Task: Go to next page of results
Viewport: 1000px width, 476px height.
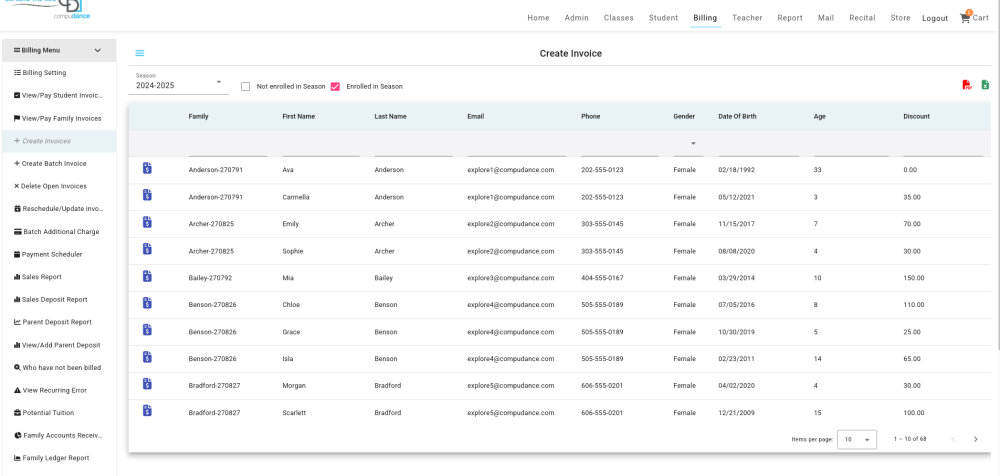Action: (x=975, y=439)
